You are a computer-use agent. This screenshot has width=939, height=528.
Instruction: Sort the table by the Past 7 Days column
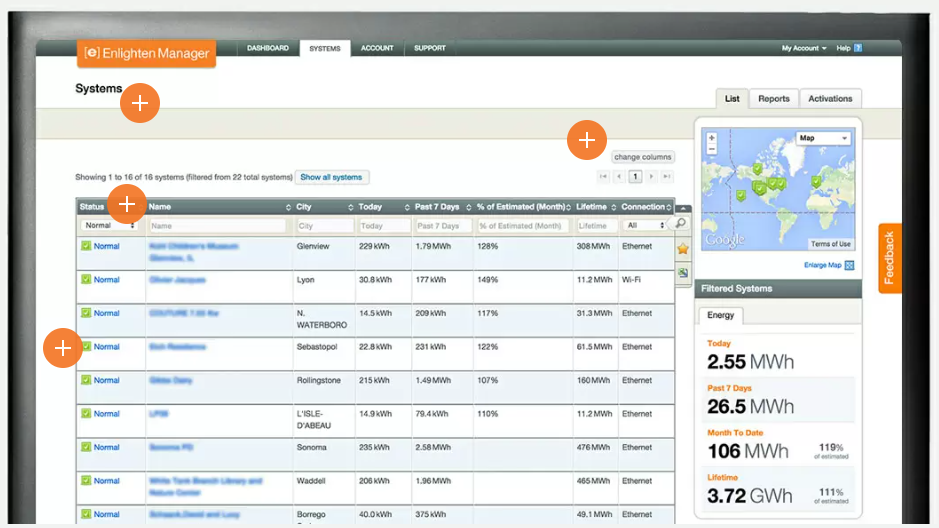tap(443, 207)
